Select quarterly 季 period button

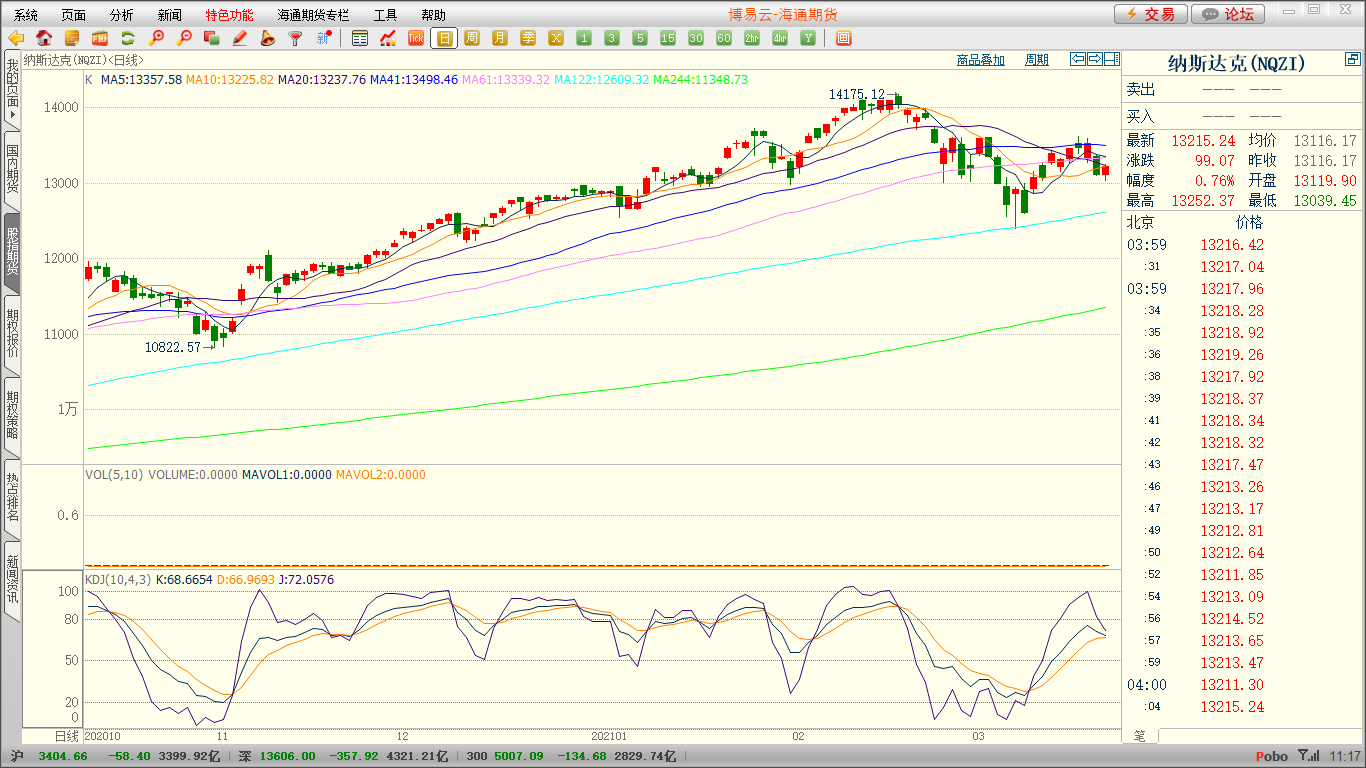[x=528, y=38]
